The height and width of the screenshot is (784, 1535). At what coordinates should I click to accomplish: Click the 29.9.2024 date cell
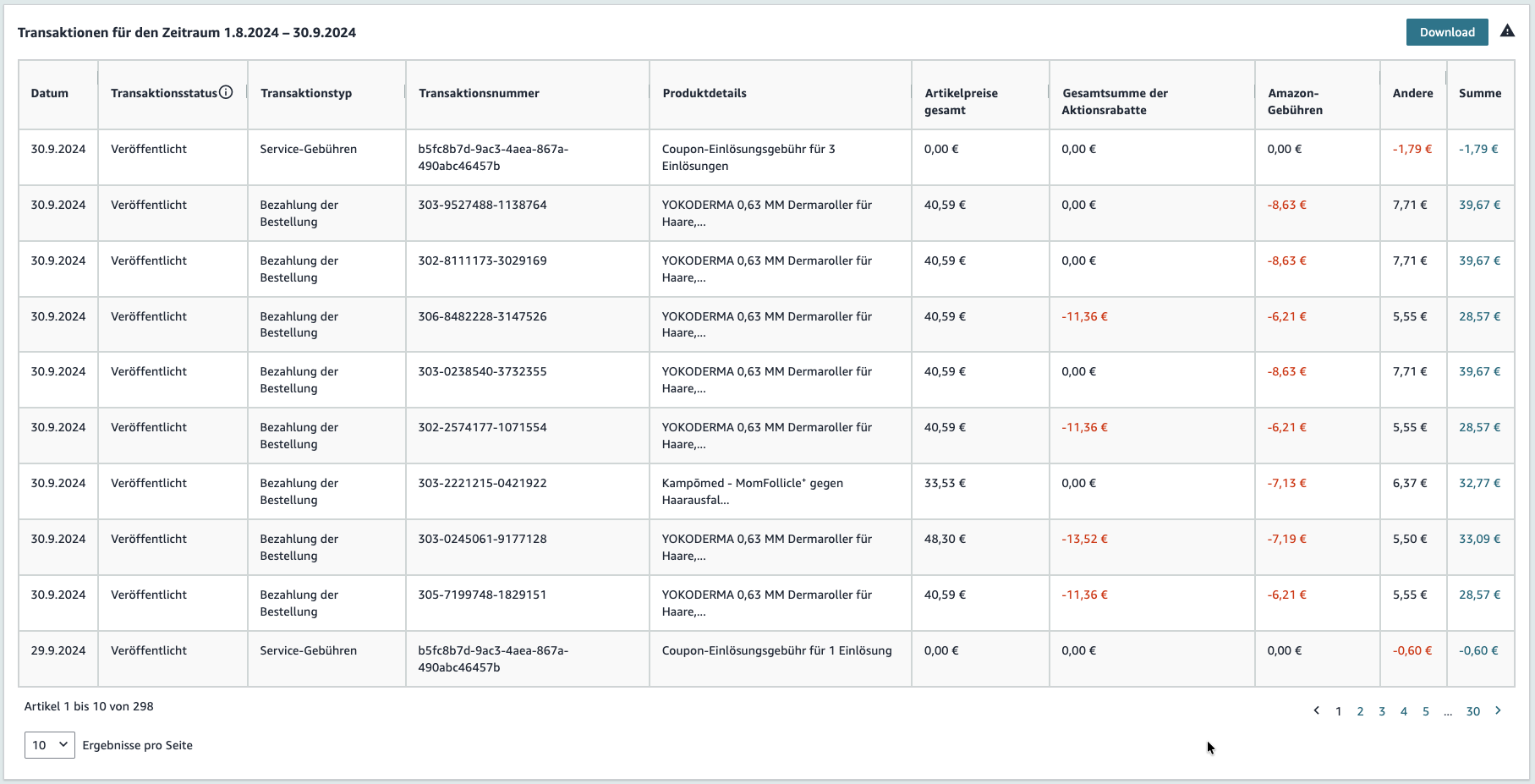(58, 650)
